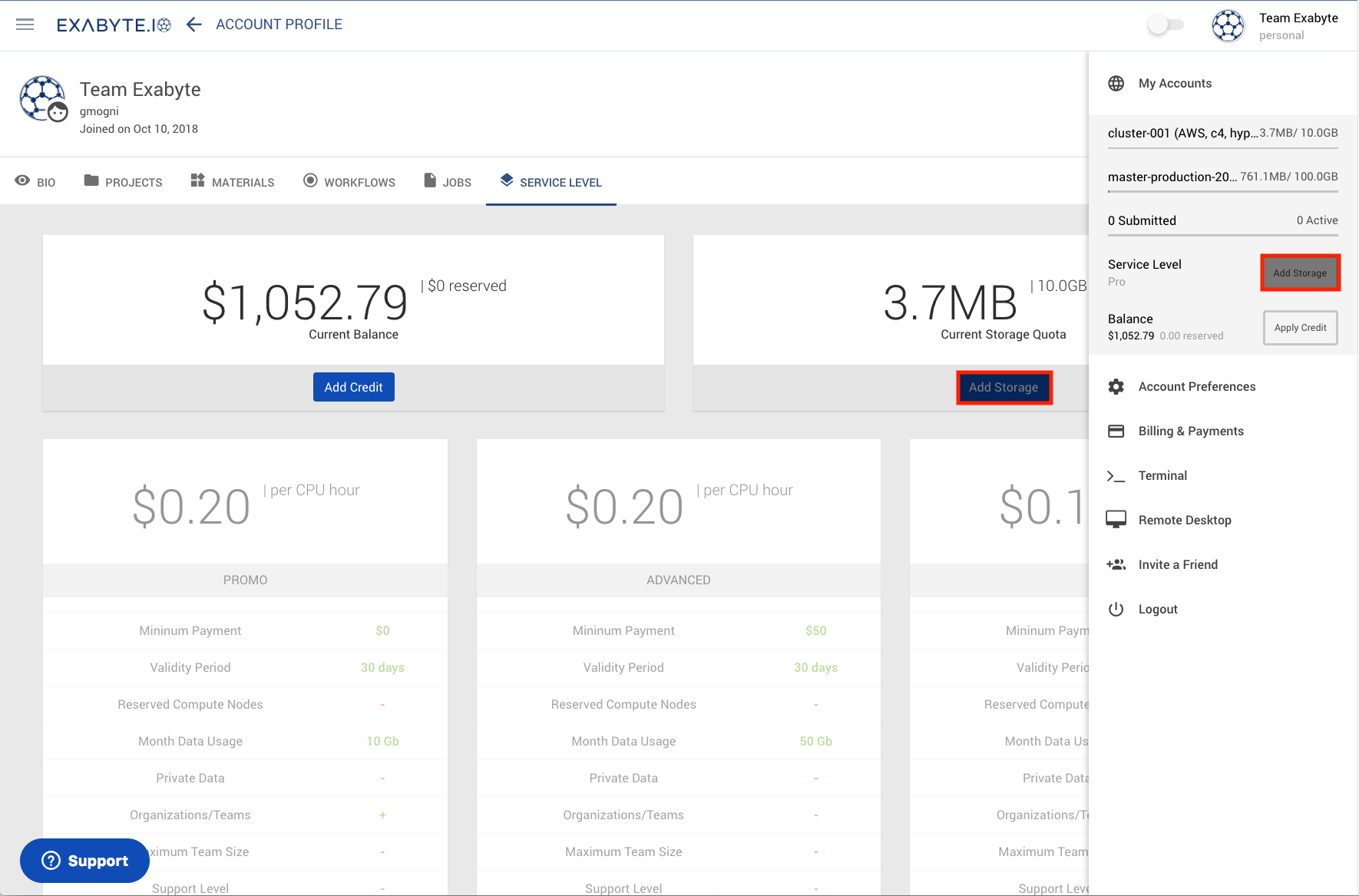
Task: Click the back arrow beside Account Profile
Action: [194, 25]
